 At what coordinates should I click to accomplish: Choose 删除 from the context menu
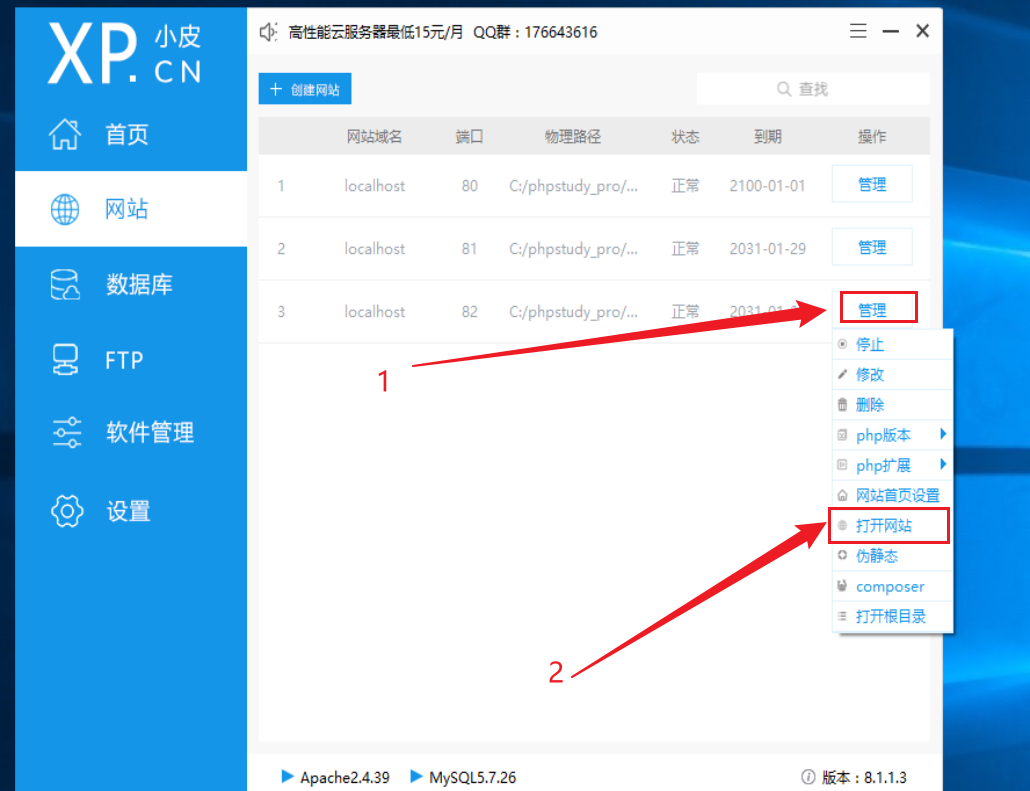click(893, 405)
